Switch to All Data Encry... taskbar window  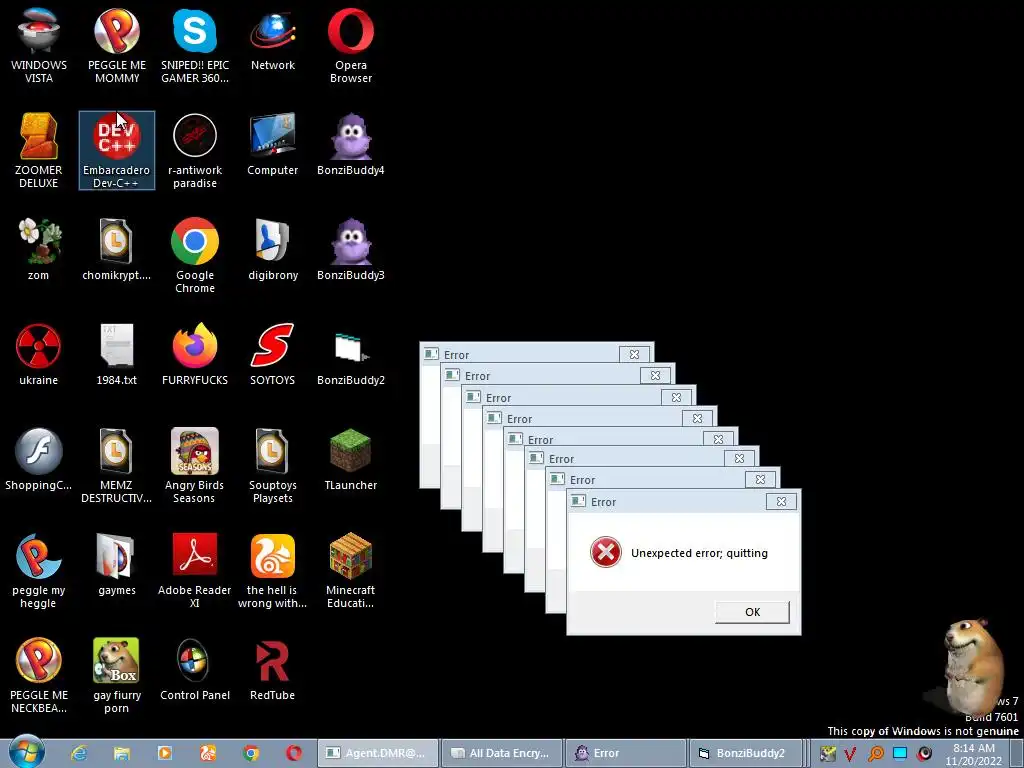[x=501, y=753]
